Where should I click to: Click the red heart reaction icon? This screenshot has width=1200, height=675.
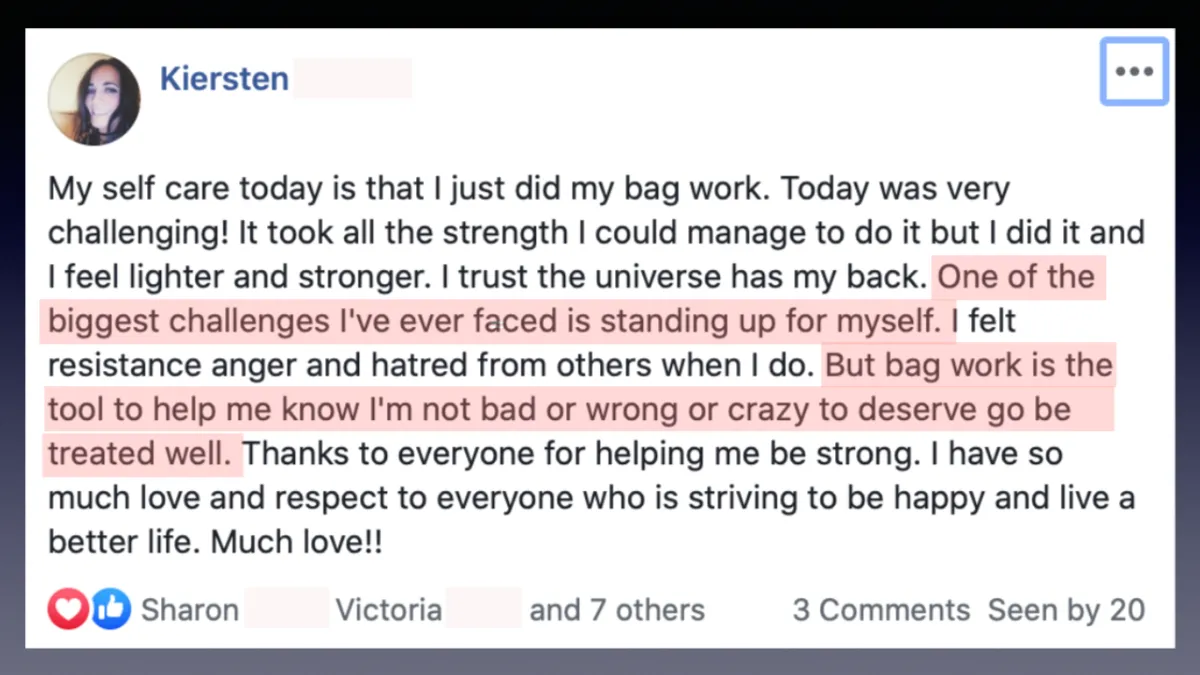coord(67,609)
